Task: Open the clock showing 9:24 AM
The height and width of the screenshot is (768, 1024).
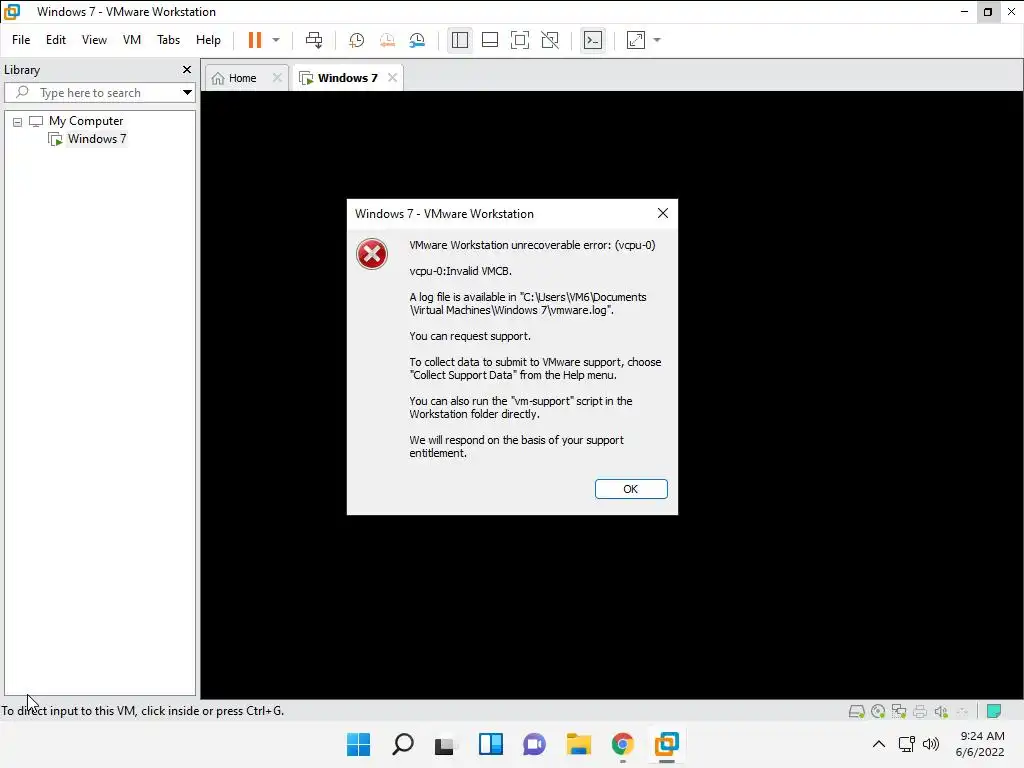Action: pyautogui.click(x=980, y=744)
